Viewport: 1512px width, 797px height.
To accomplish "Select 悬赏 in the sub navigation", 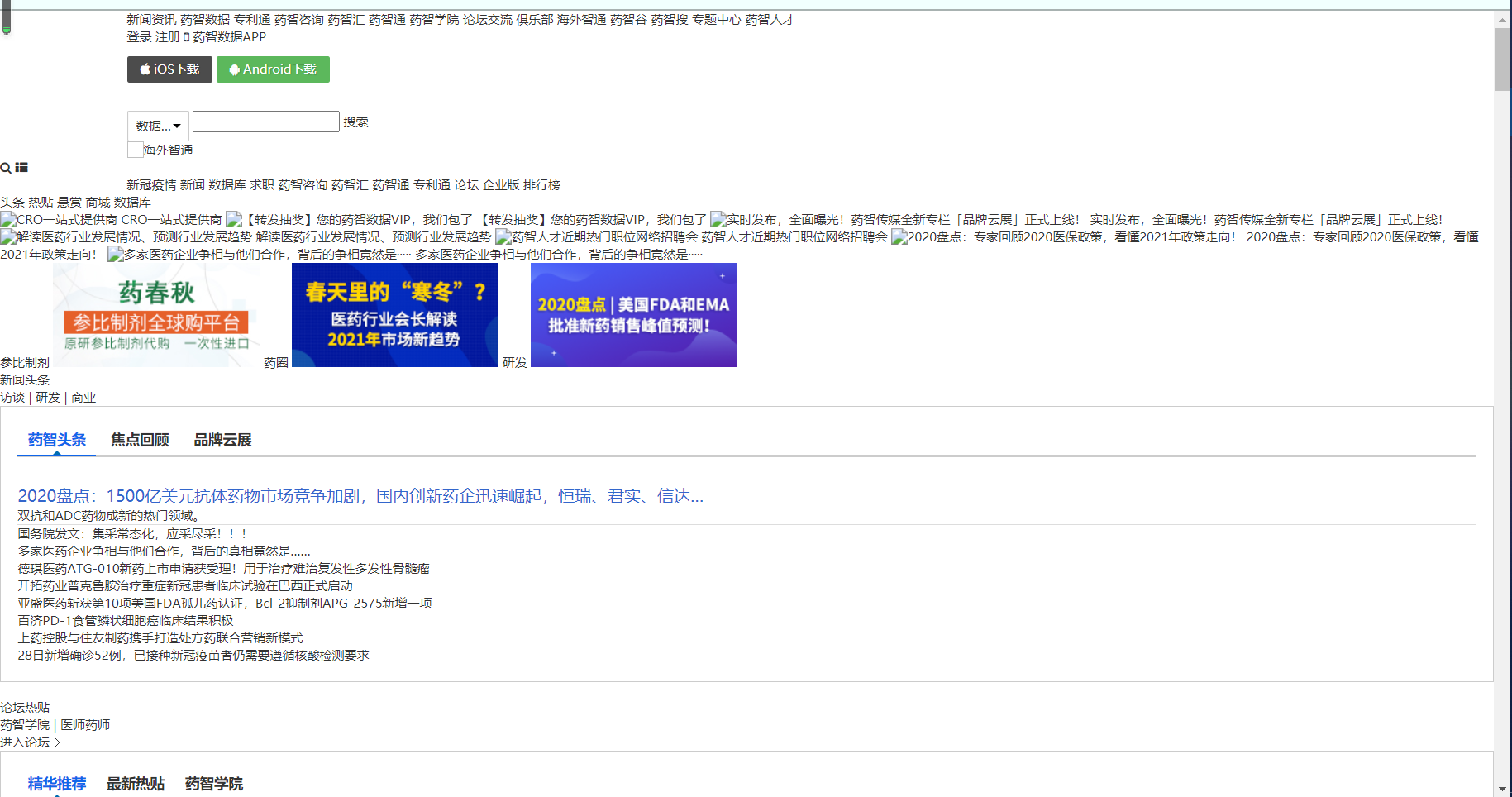I will tap(69, 203).
